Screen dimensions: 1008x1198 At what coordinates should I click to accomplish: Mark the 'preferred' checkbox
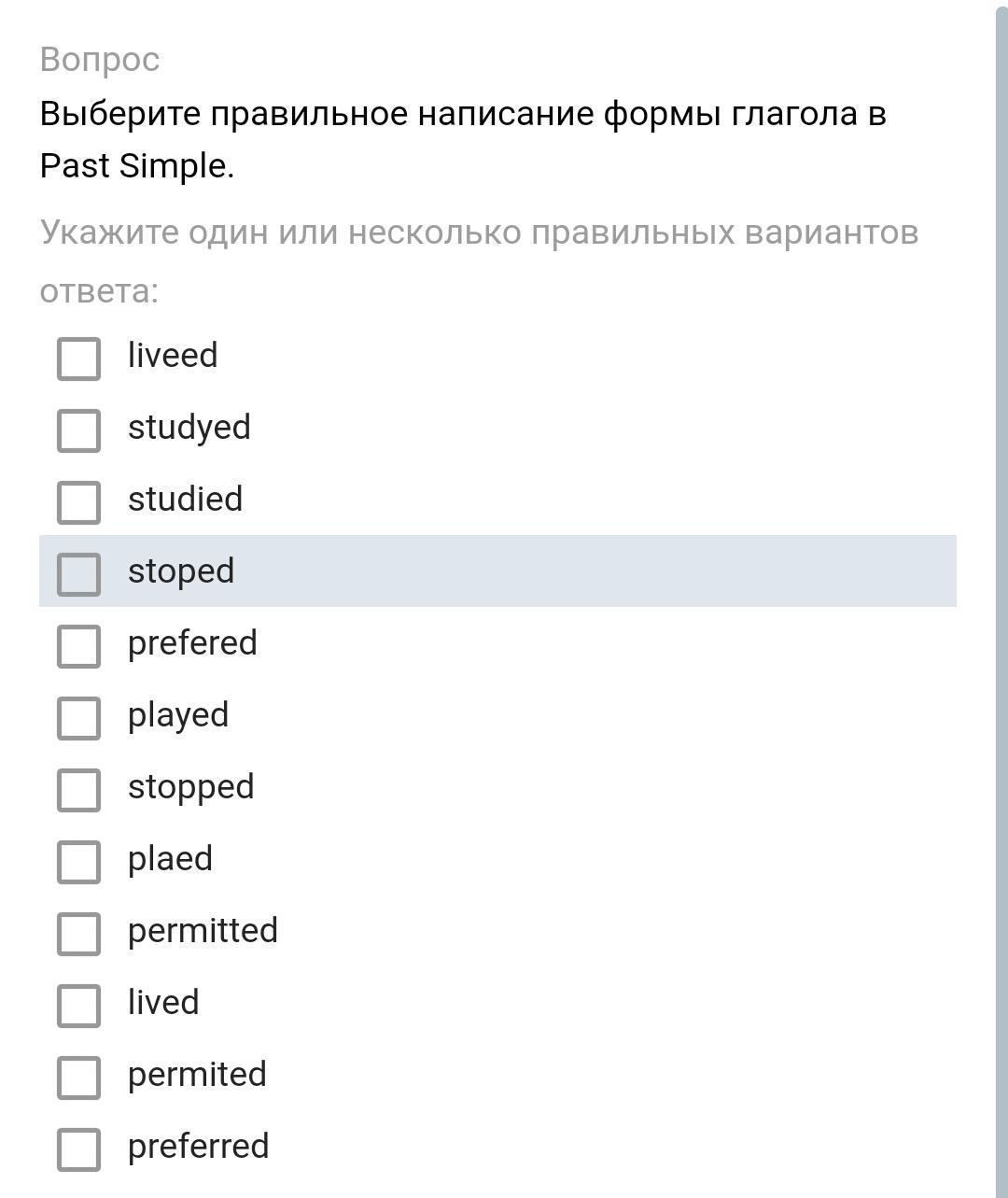78,1149
